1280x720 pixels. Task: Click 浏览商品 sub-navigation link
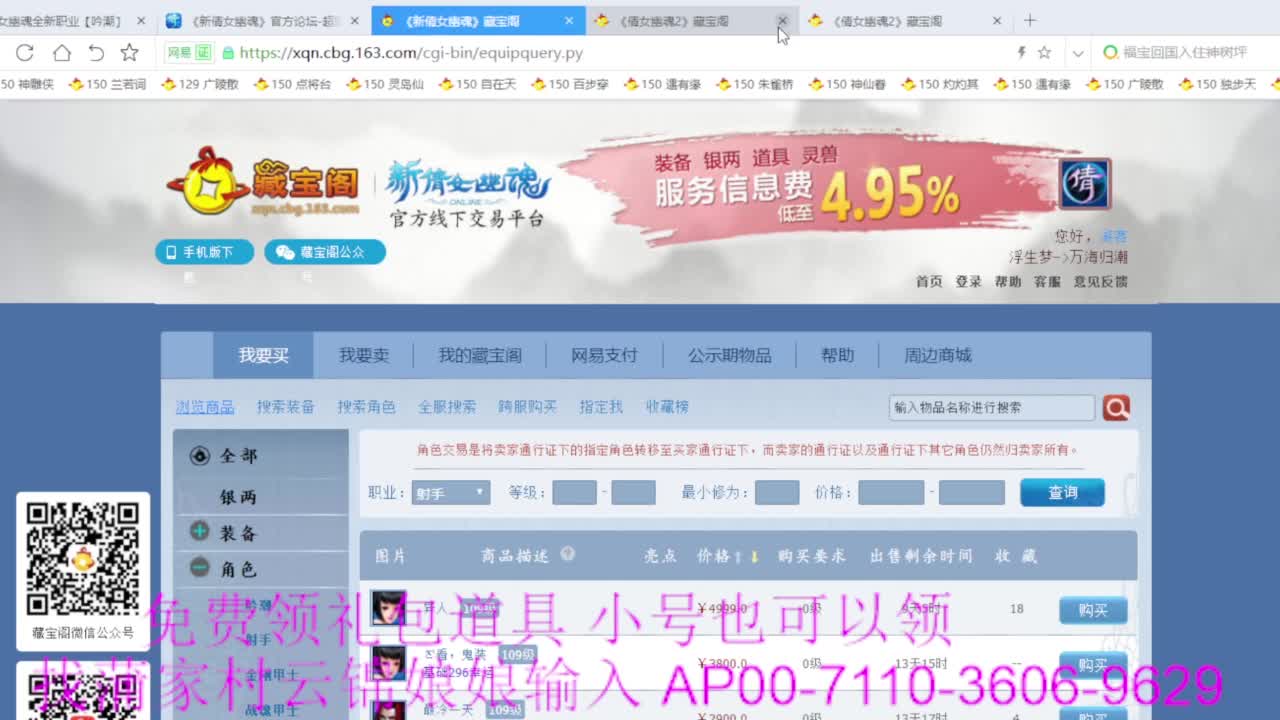[x=205, y=407]
